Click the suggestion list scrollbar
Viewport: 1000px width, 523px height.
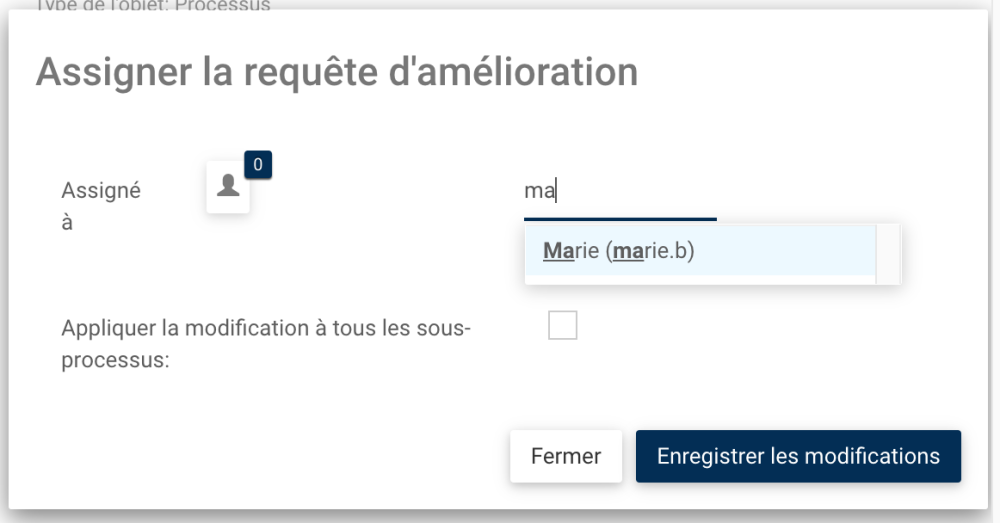[887, 251]
